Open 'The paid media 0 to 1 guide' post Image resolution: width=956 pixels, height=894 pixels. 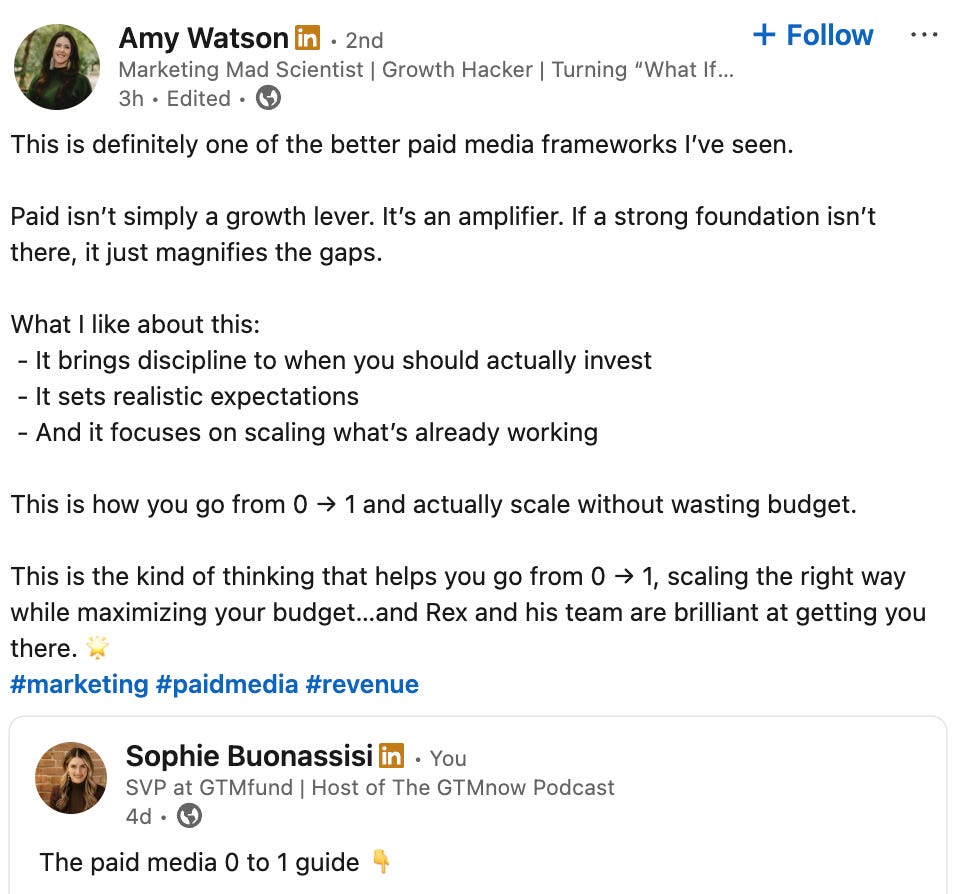click(x=198, y=862)
